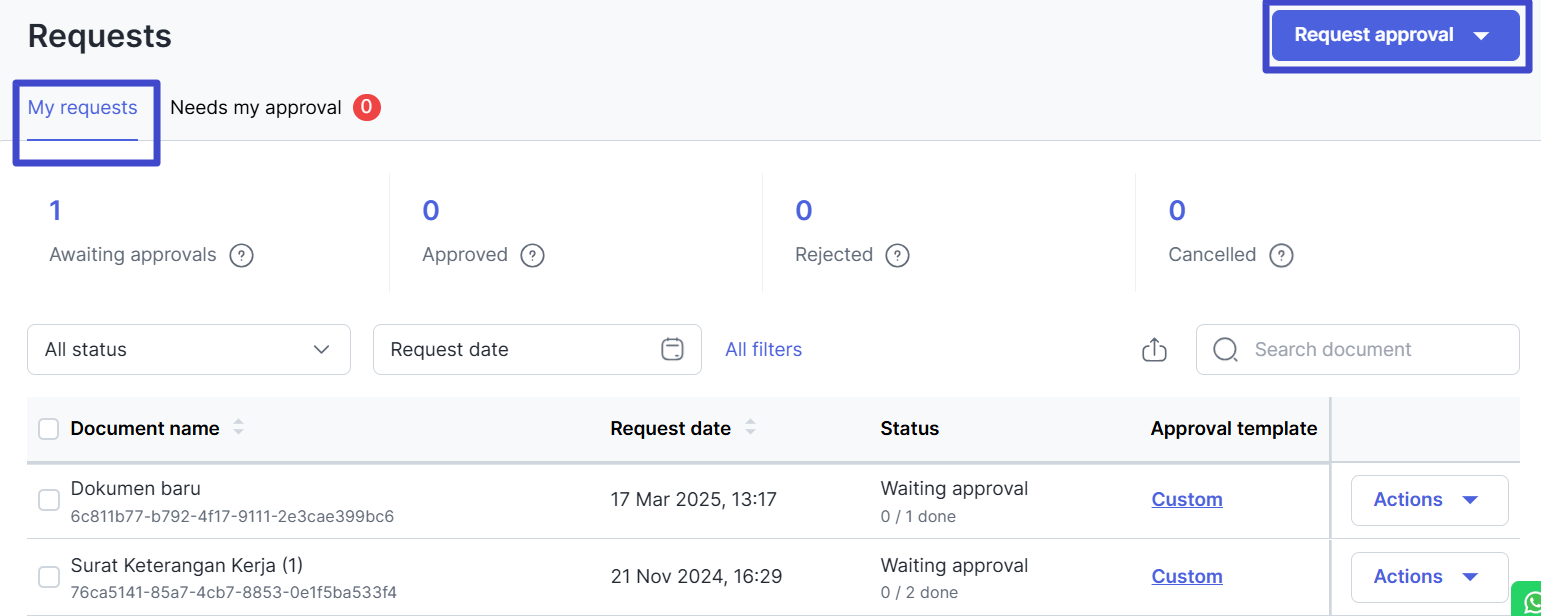Click the Cancelled help question icon

point(1281,255)
